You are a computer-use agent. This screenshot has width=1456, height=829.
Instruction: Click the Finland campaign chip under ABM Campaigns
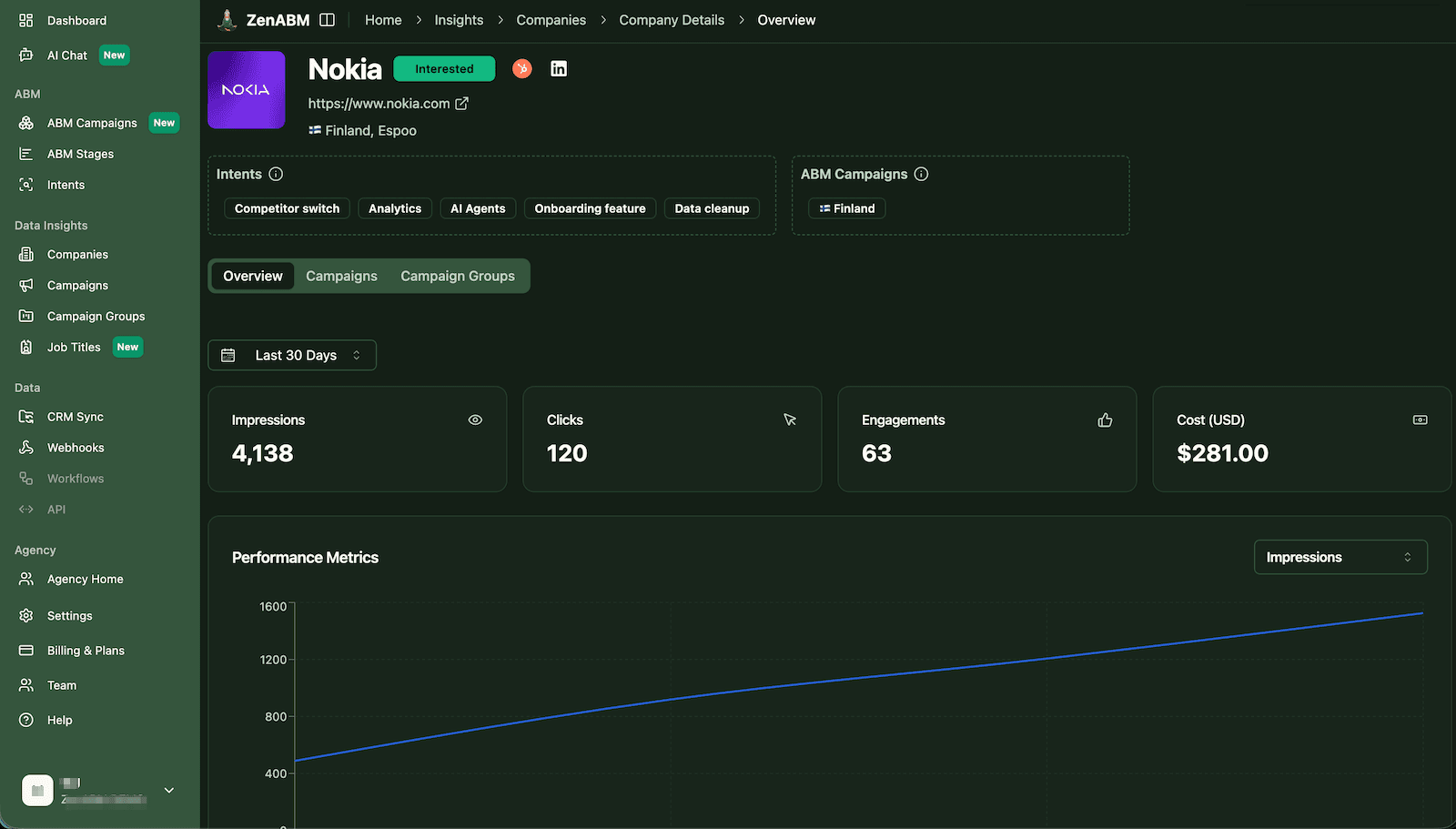[x=846, y=207]
